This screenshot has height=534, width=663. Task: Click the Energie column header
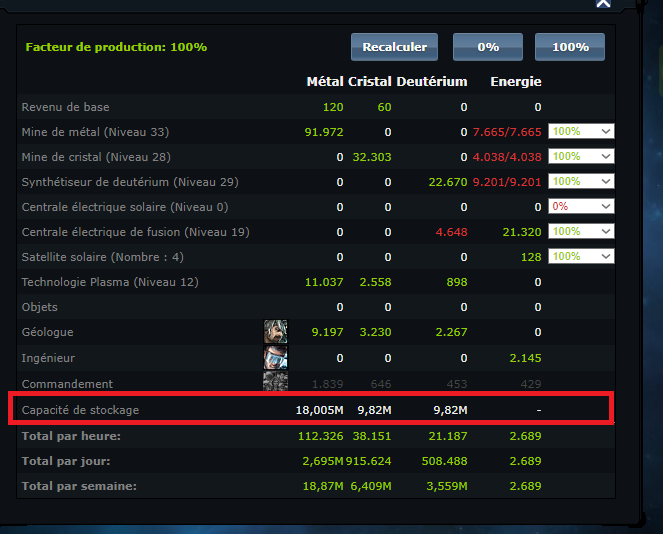point(516,81)
